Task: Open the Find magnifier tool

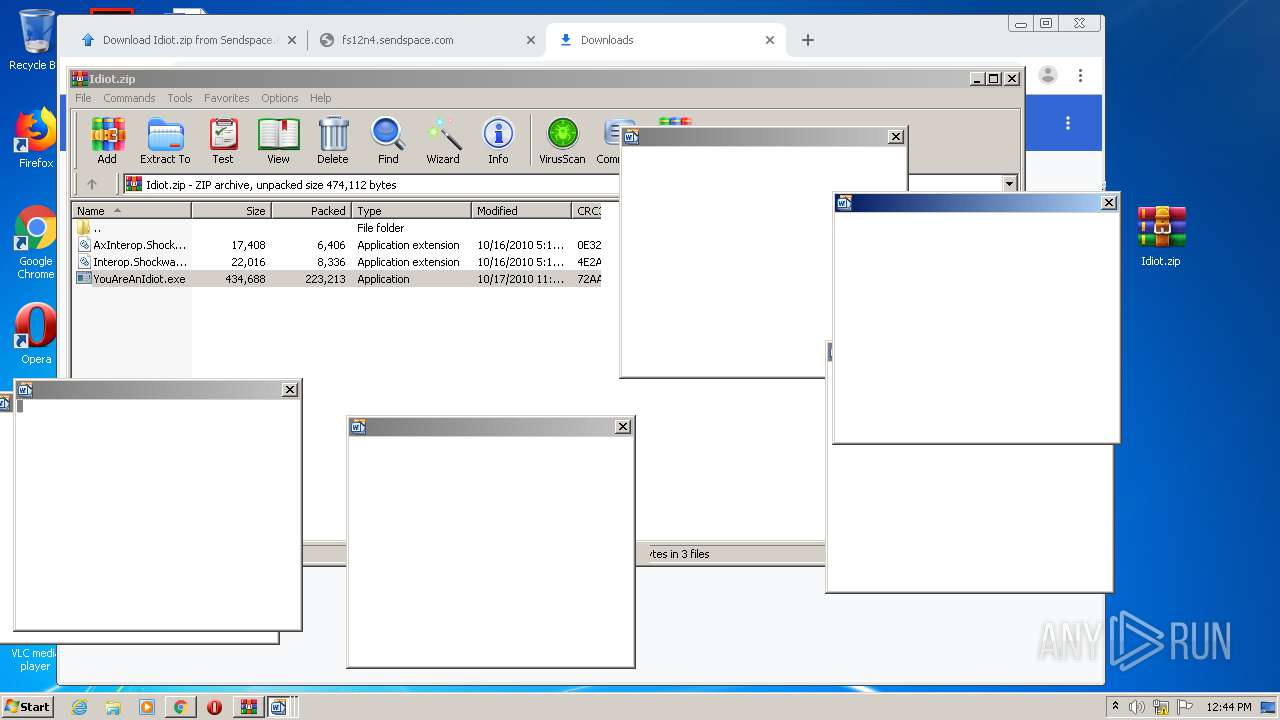Action: (x=388, y=140)
